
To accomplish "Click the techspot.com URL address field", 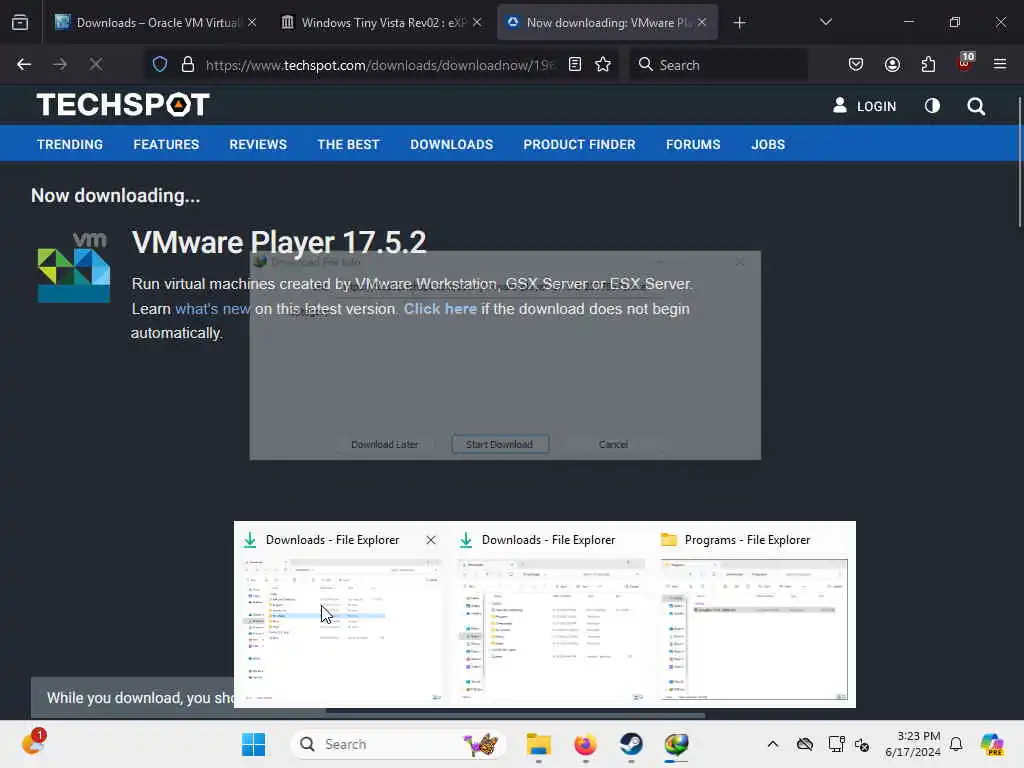I will pyautogui.click(x=380, y=65).
